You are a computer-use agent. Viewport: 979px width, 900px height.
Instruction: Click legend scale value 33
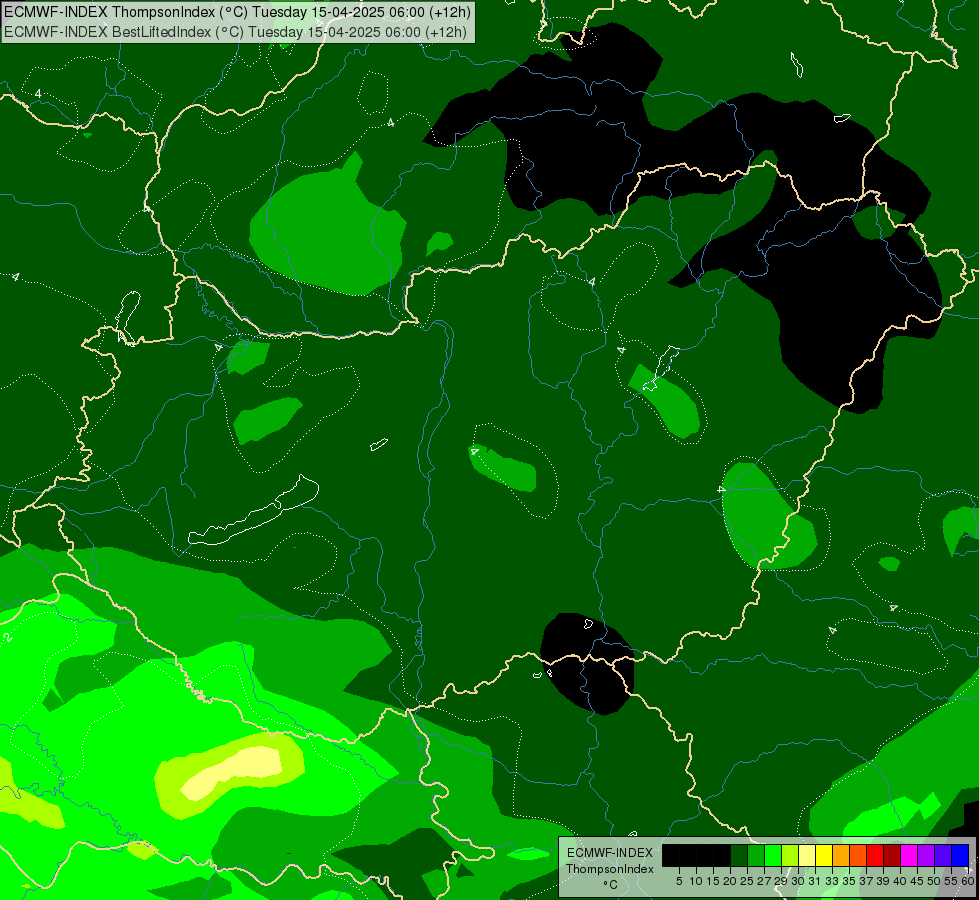click(832, 881)
